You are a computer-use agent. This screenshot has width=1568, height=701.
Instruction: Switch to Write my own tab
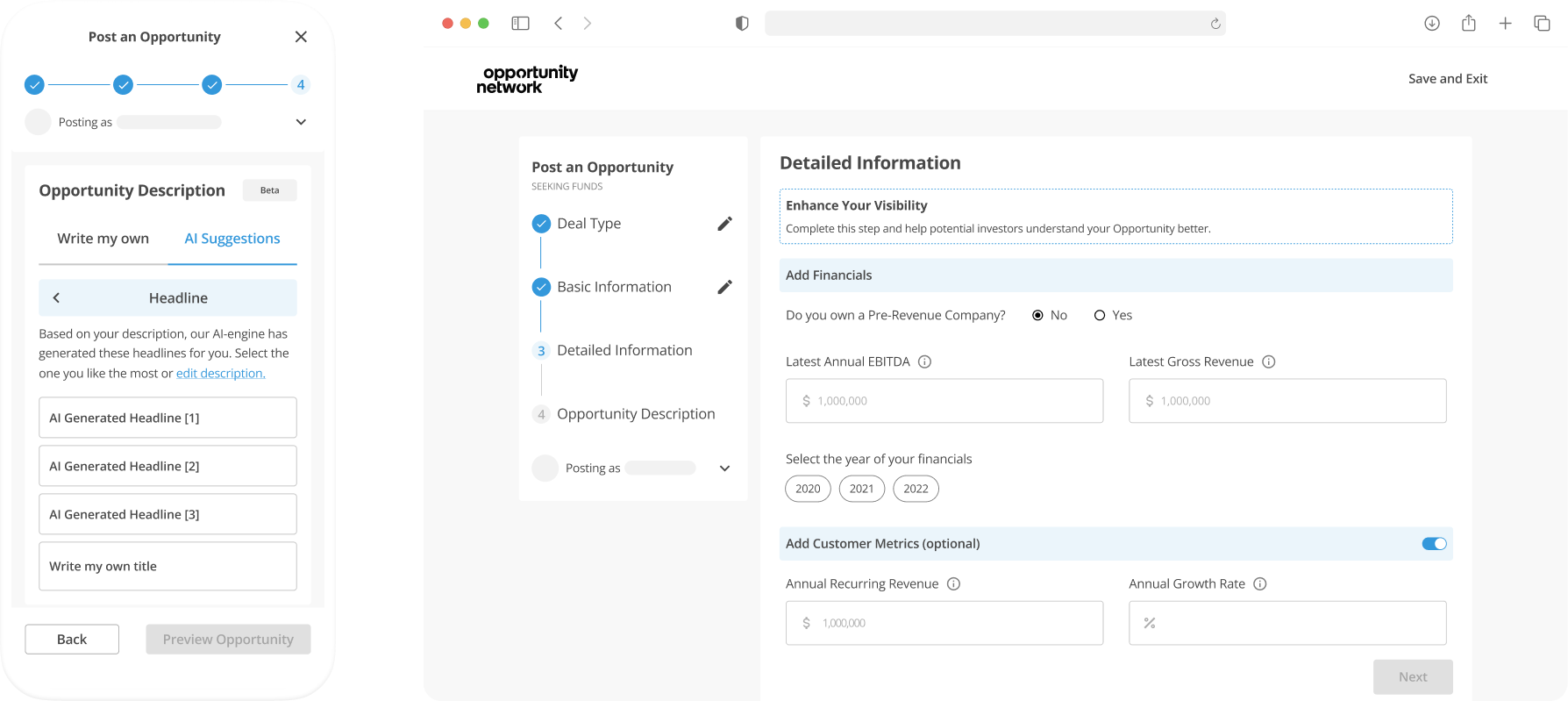(103, 239)
